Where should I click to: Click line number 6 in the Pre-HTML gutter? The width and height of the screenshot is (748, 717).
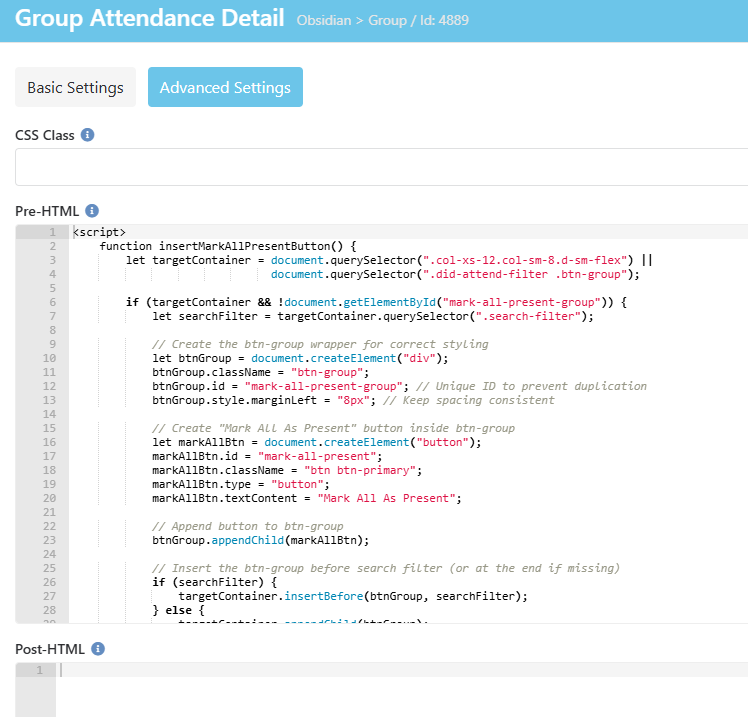click(52, 302)
